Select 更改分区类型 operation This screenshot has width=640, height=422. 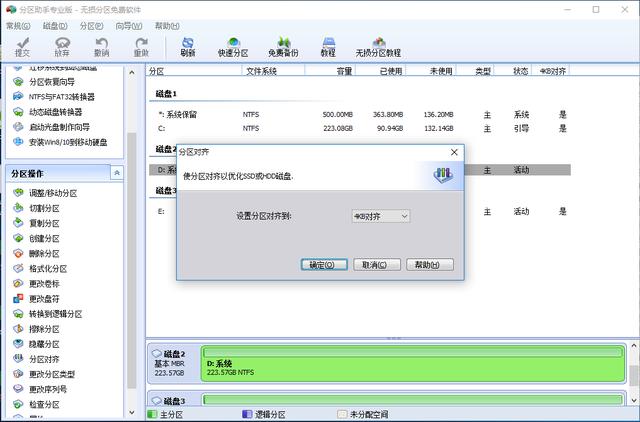pyautogui.click(x=44, y=374)
